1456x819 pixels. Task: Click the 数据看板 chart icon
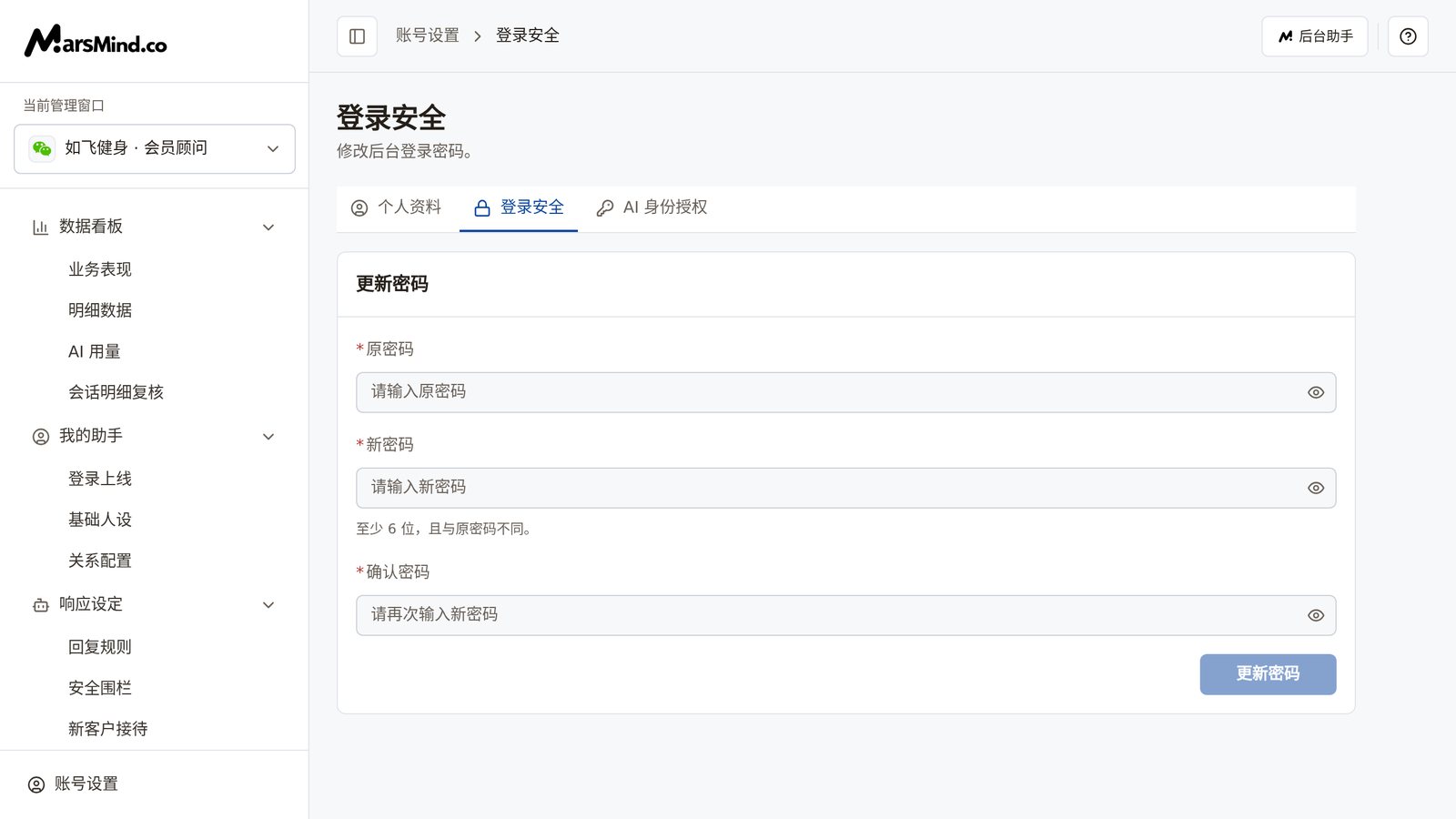pyautogui.click(x=40, y=227)
